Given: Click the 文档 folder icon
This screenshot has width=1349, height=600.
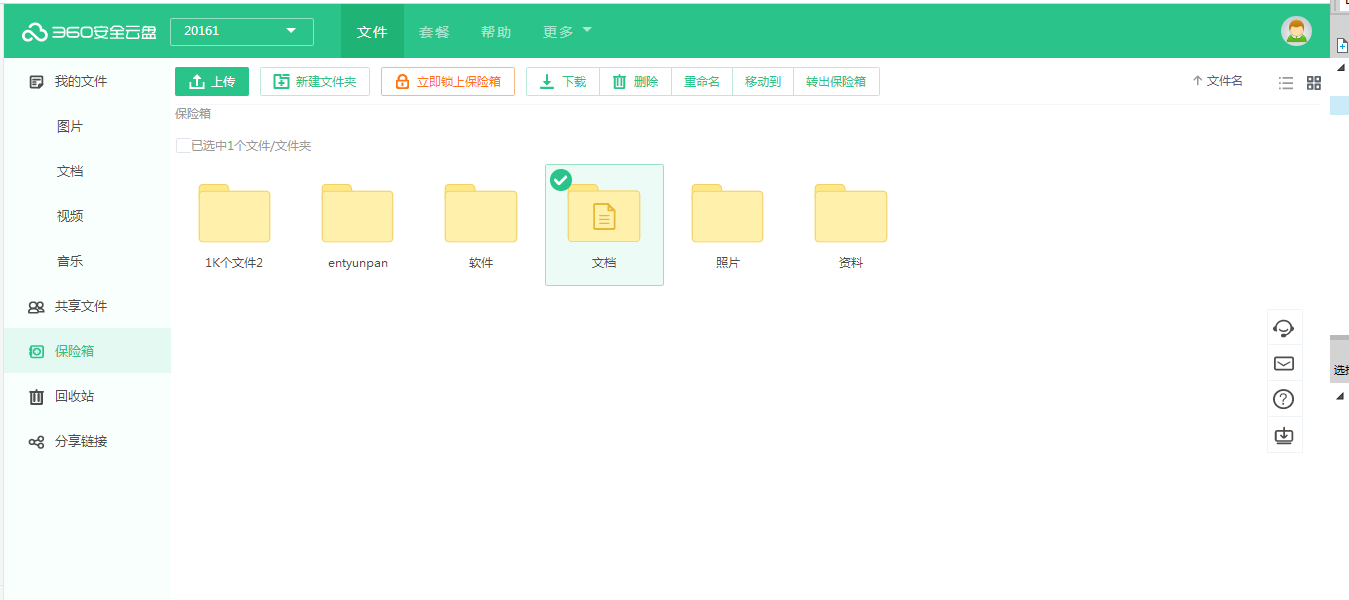Looking at the screenshot, I should point(604,213).
